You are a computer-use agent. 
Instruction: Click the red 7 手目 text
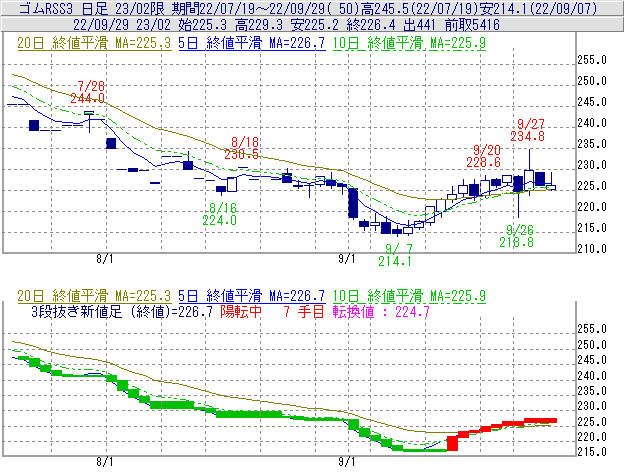tap(304, 311)
